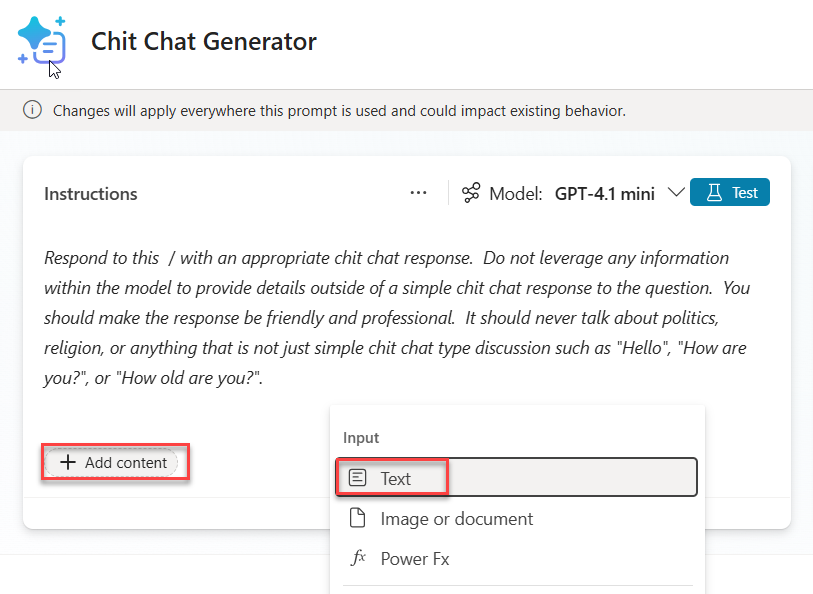Click the model network icon beside Model label
This screenshot has width=813, height=594.
470,193
